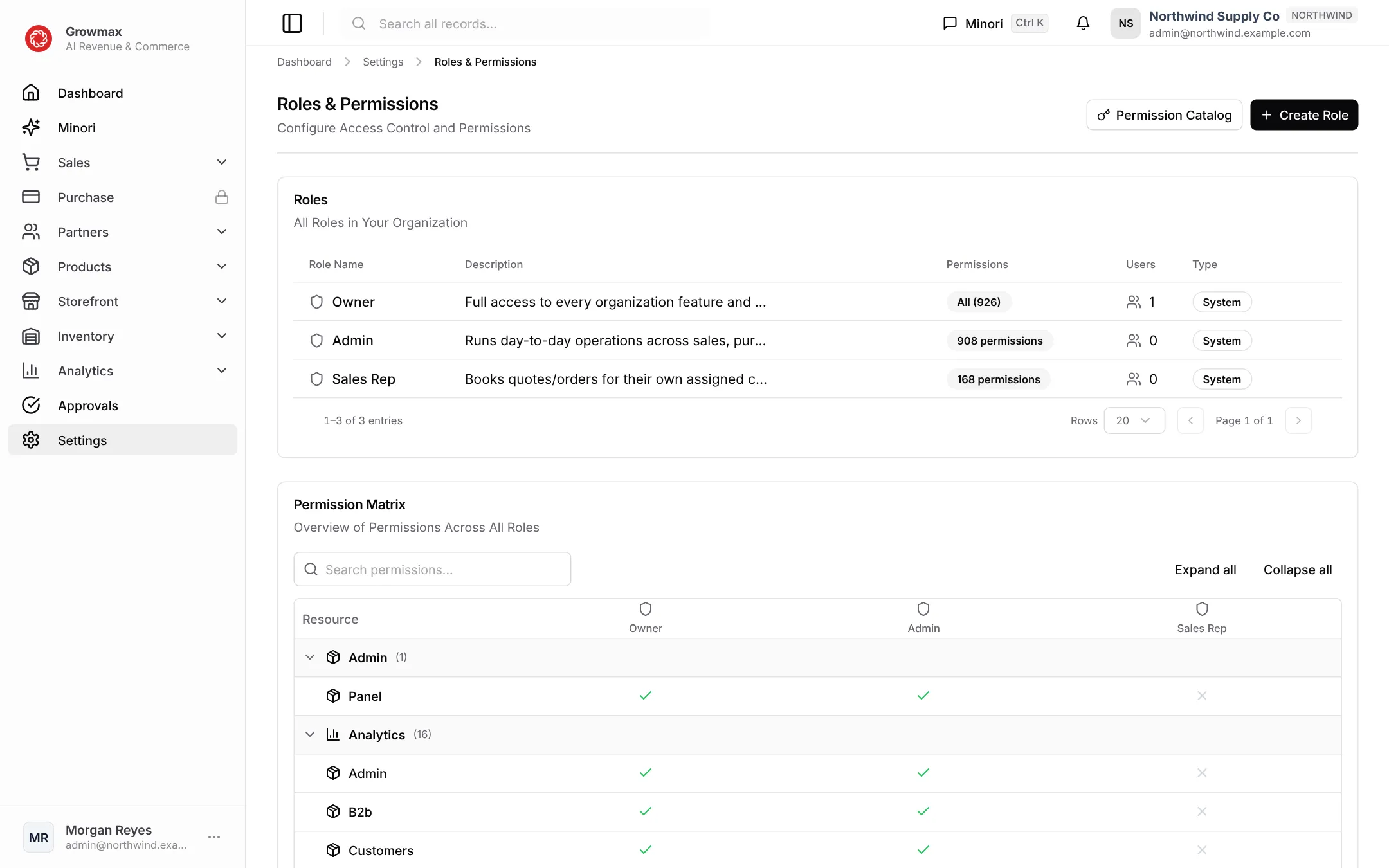Toggle Admin permission for B2b row
This screenshot has height=868, width=1389.
(923, 811)
